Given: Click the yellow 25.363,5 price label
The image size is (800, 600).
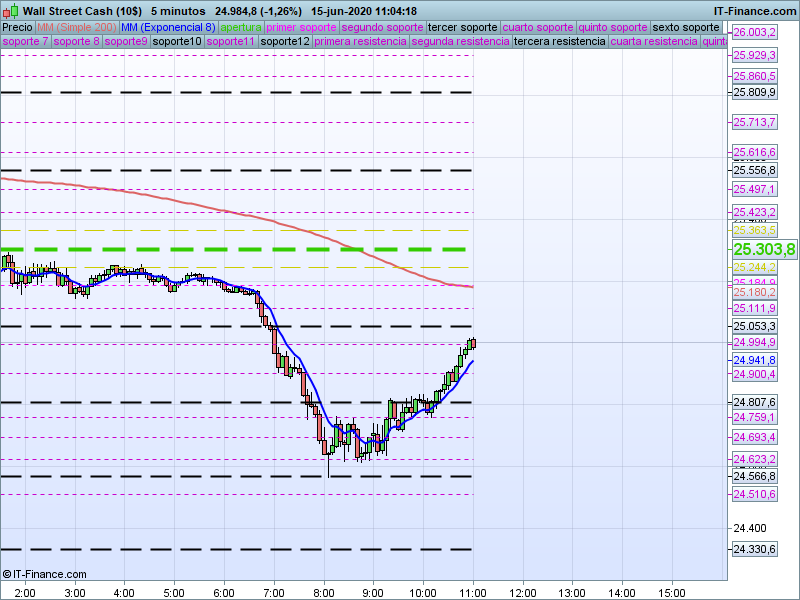Looking at the screenshot, I should pyautogui.click(x=755, y=231).
